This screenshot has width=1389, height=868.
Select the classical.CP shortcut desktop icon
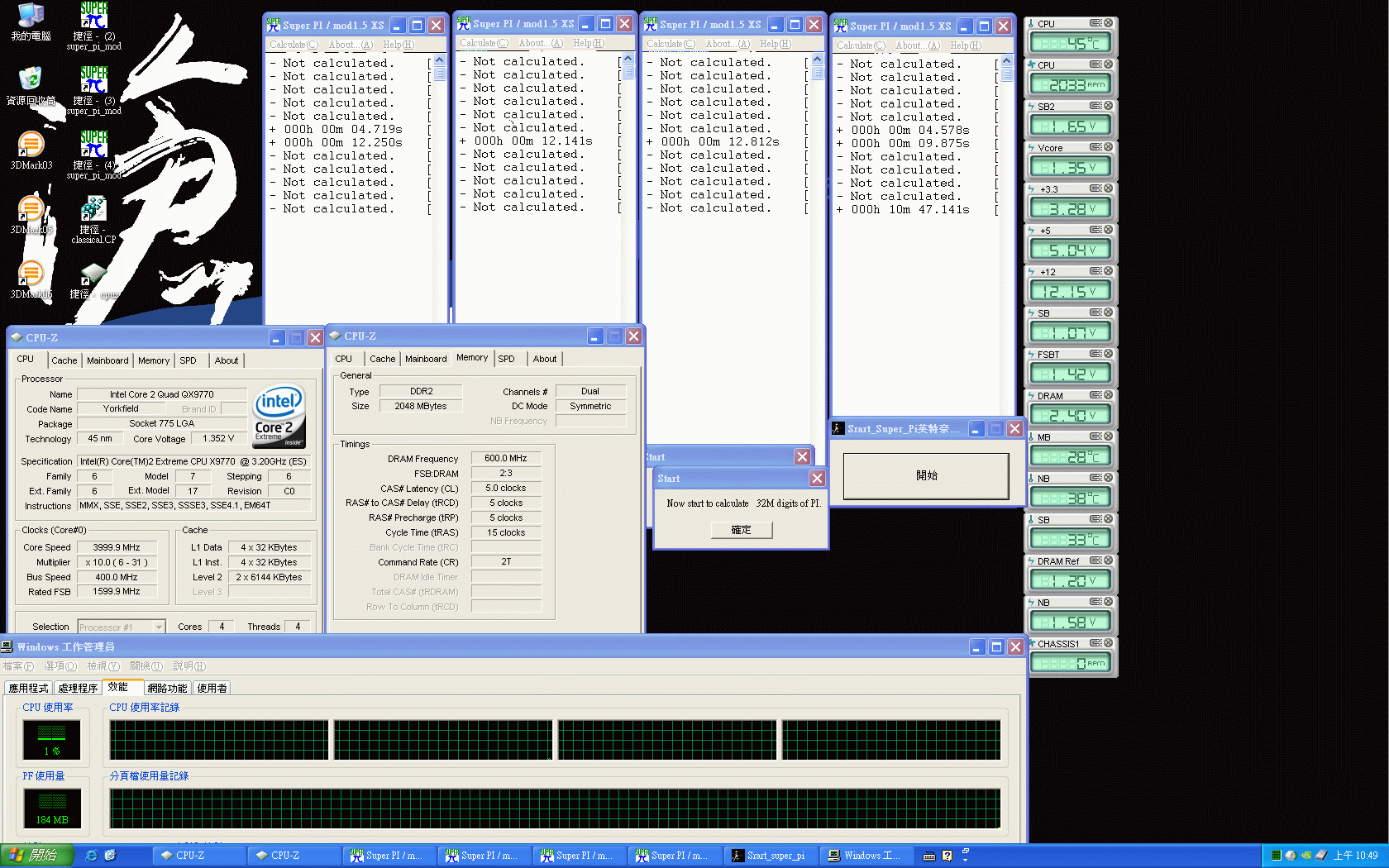93,219
